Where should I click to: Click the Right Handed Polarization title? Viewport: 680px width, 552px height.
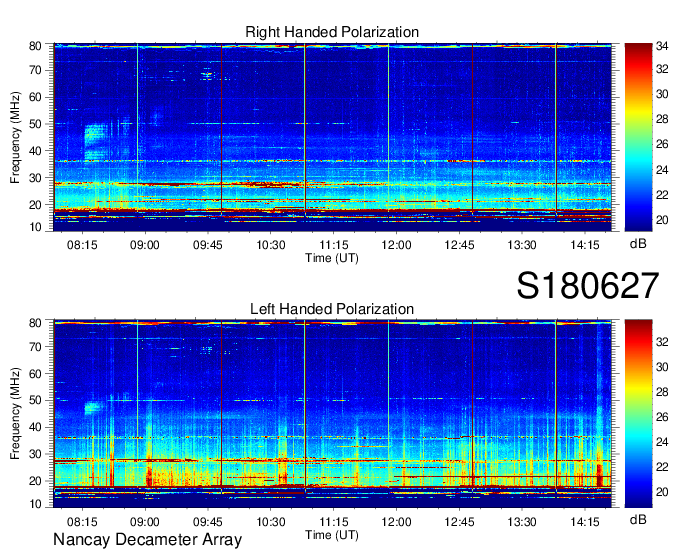point(332,32)
